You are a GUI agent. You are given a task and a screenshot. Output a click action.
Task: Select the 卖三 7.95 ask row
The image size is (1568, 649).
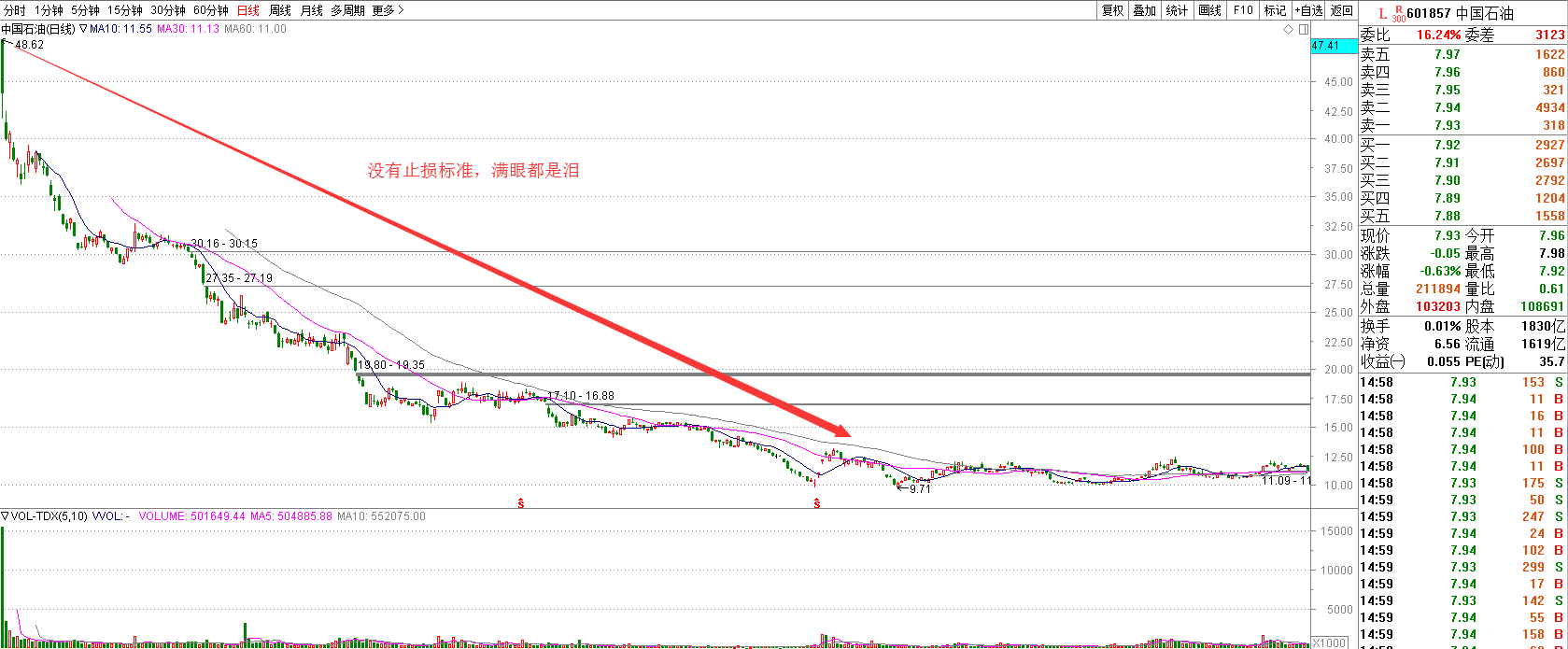tap(1462, 90)
